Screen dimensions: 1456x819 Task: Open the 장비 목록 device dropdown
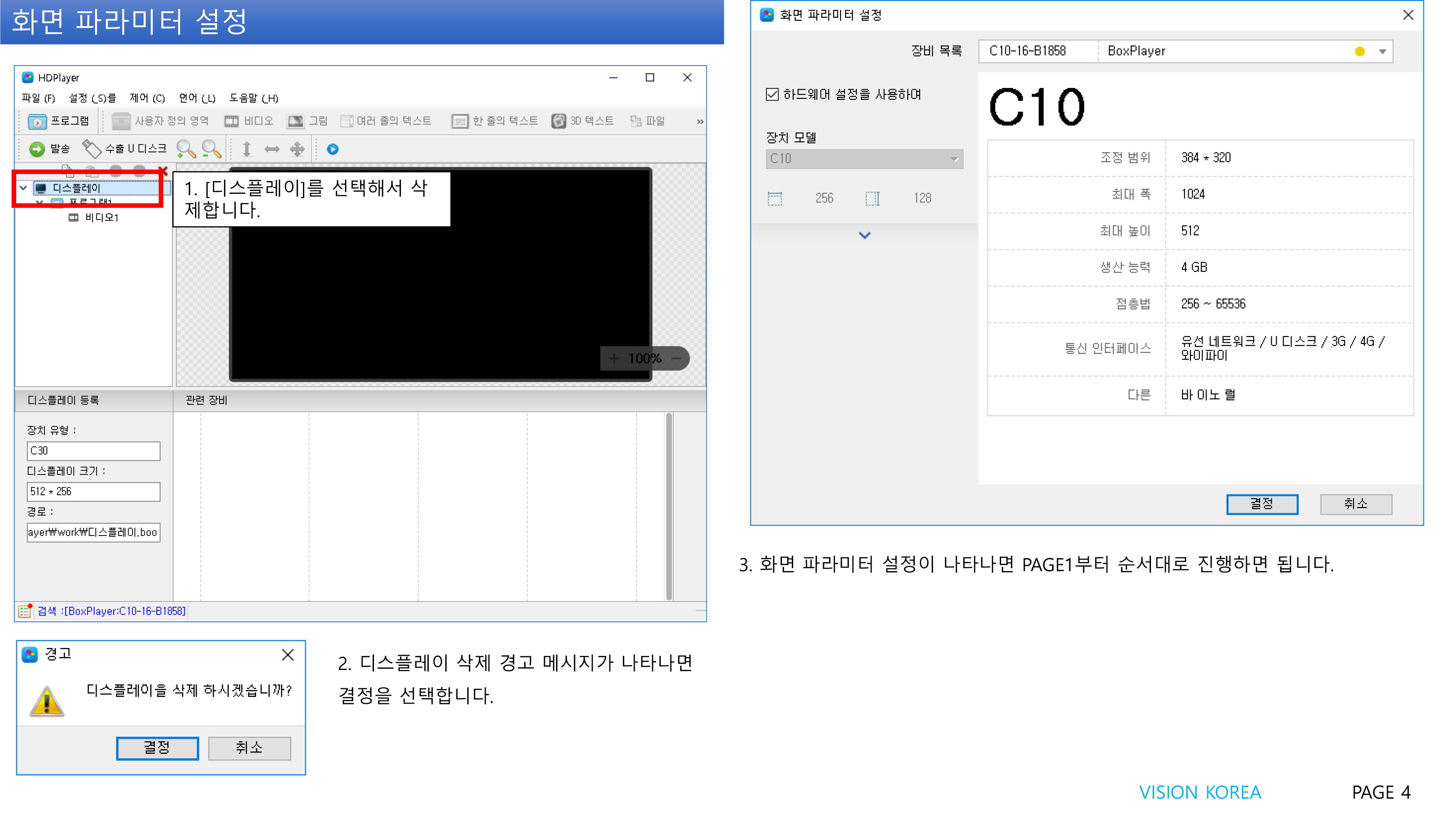(x=1383, y=51)
